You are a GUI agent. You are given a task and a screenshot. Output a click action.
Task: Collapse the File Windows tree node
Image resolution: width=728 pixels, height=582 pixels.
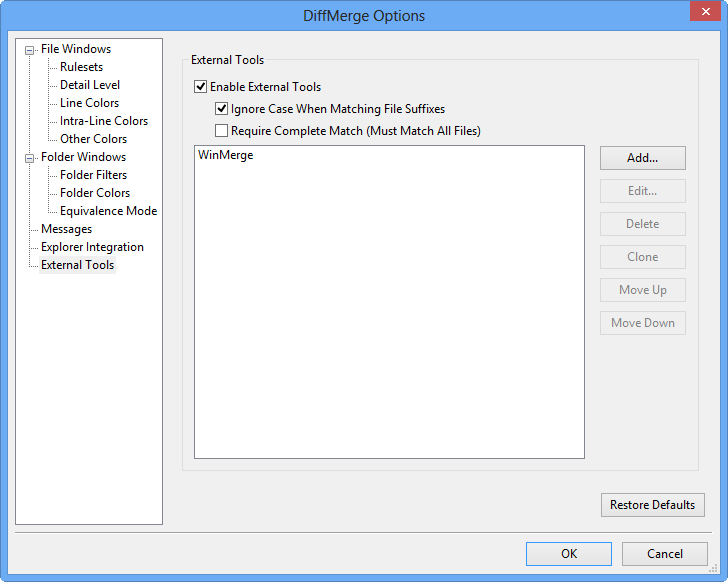pyautogui.click(x=30, y=49)
